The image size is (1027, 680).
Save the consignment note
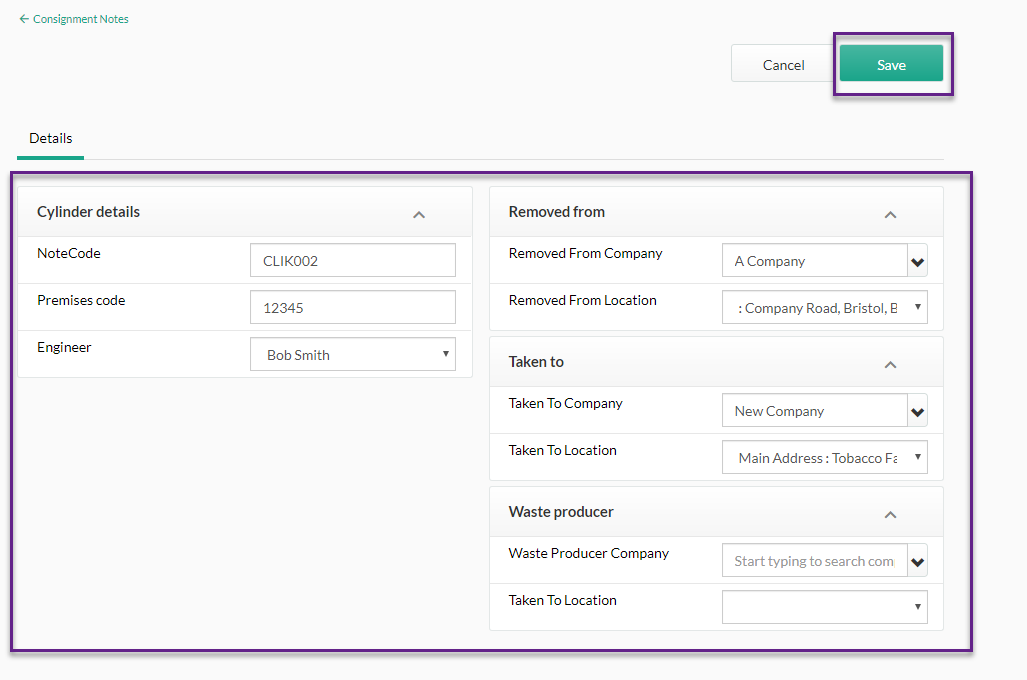coord(890,63)
